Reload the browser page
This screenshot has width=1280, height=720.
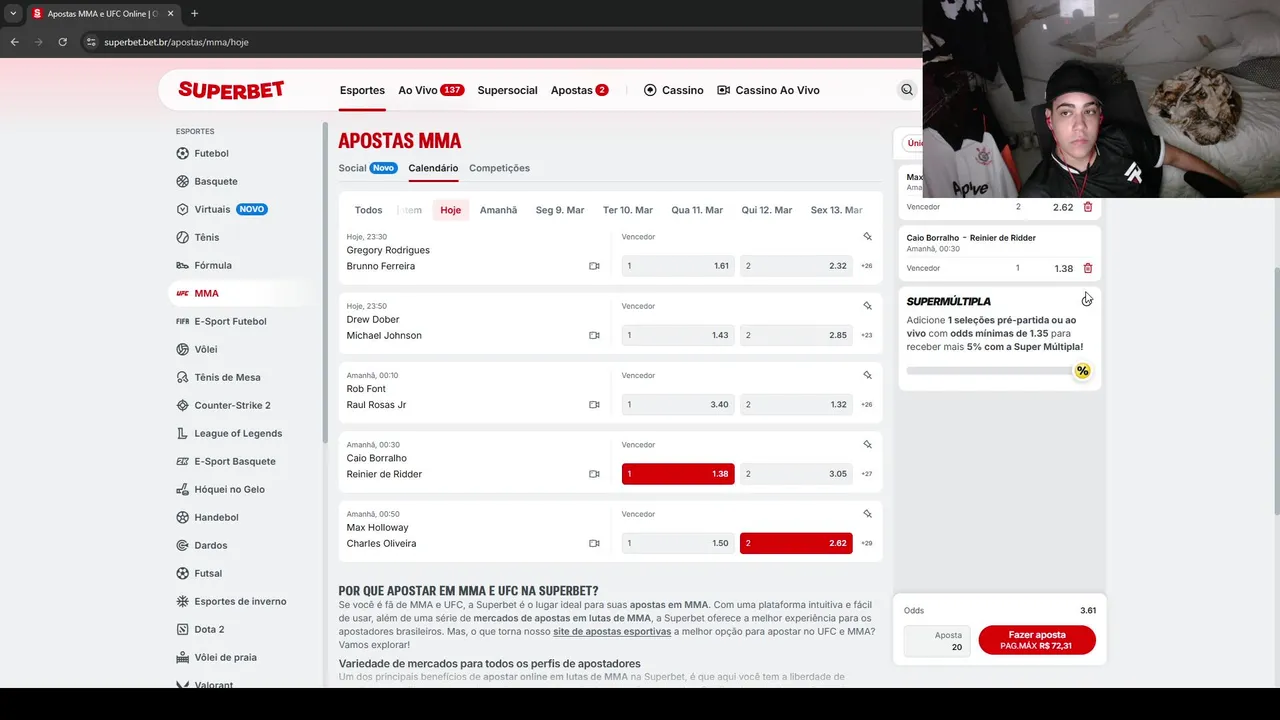click(62, 42)
